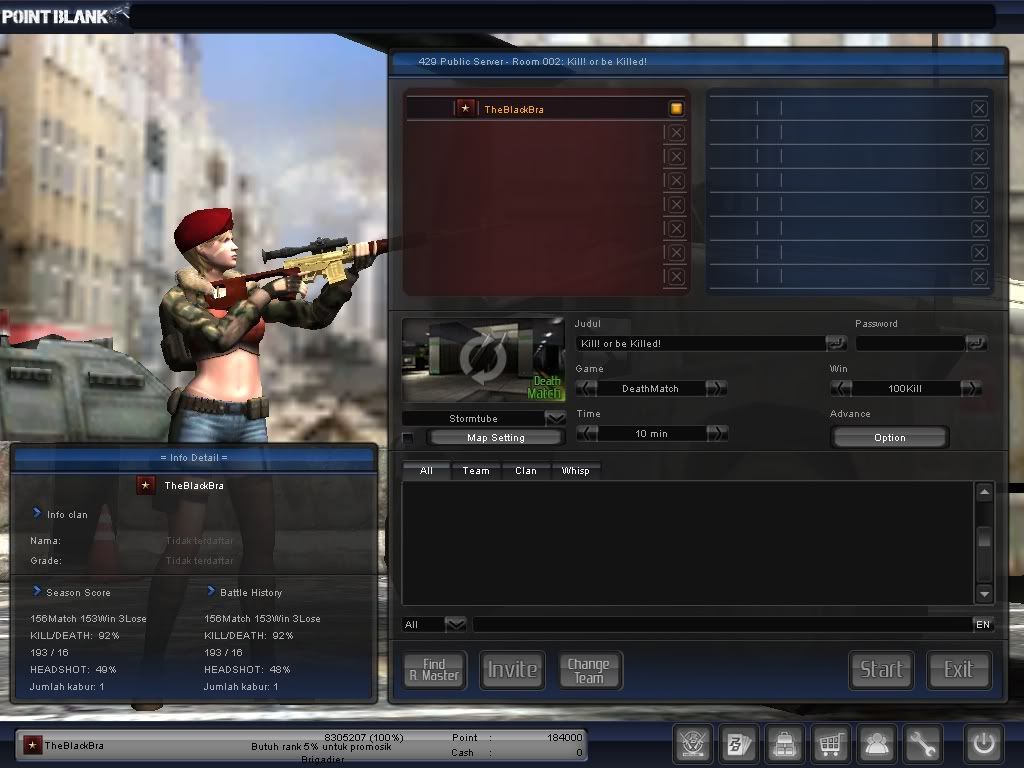
Task: Click the chat message input field
Action: [722, 624]
